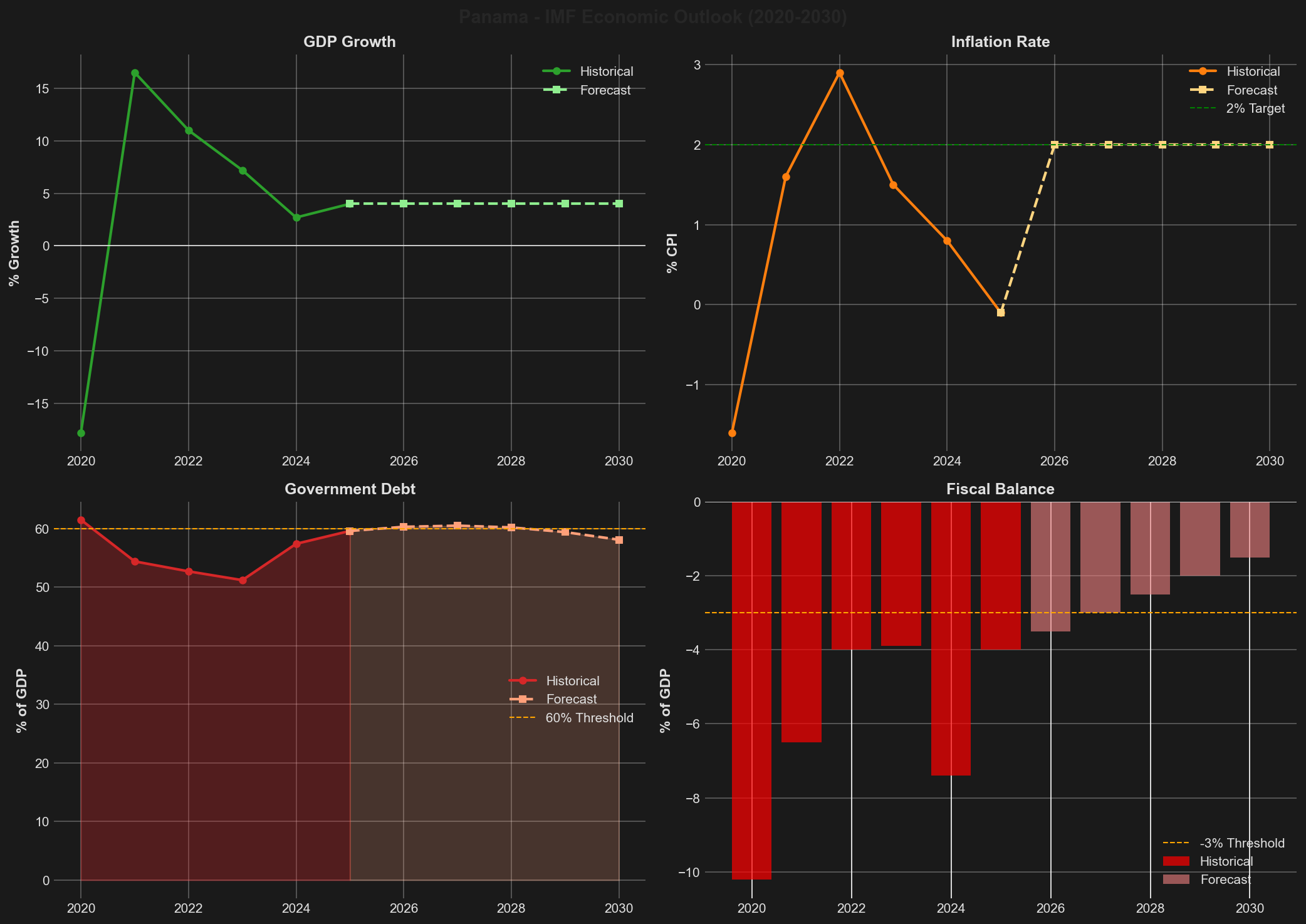This screenshot has width=1306, height=924.
Task: Click the orange Historical legend symbol for Inflation Rate
Action: click(x=1204, y=71)
